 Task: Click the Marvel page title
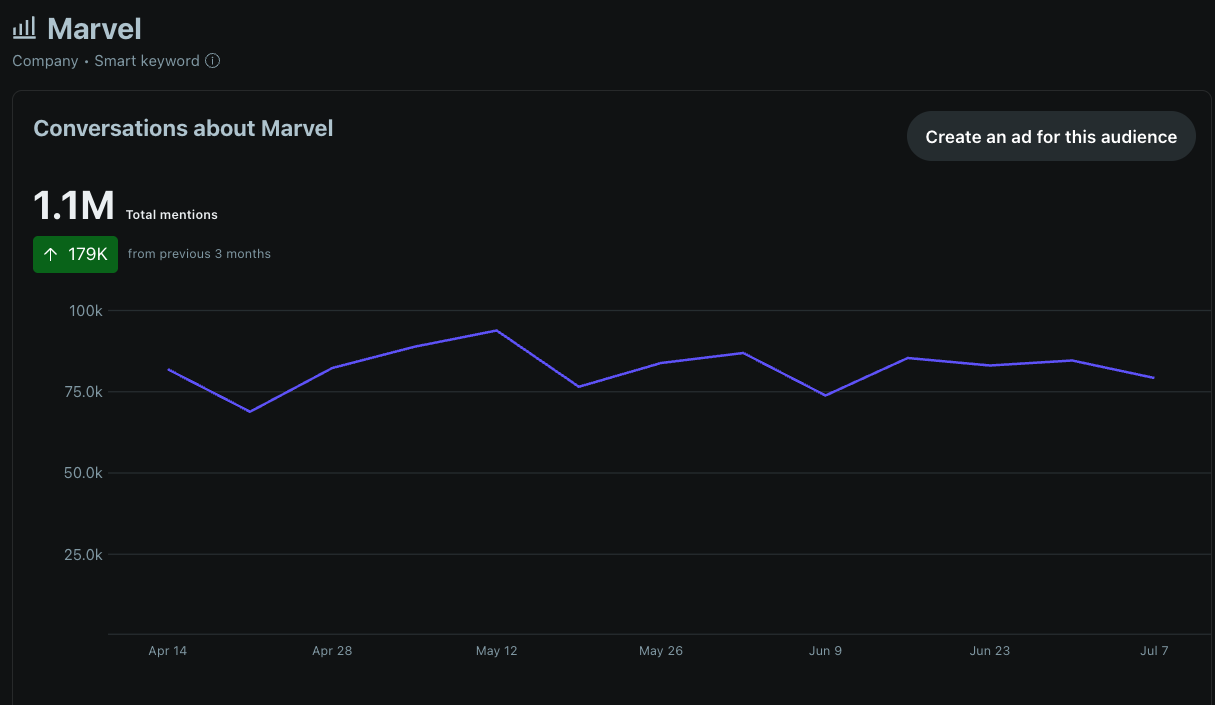point(94,28)
